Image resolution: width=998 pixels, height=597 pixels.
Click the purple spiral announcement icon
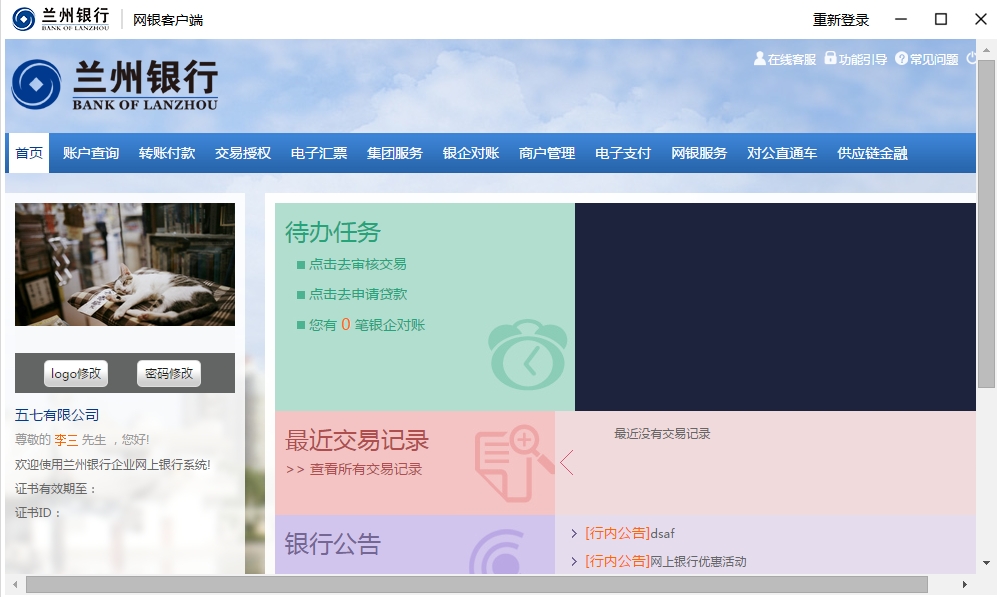(496, 551)
